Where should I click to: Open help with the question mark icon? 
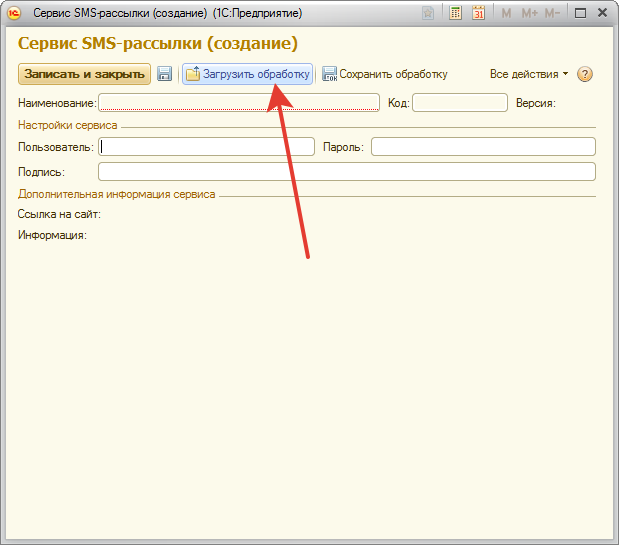pyautogui.click(x=586, y=74)
